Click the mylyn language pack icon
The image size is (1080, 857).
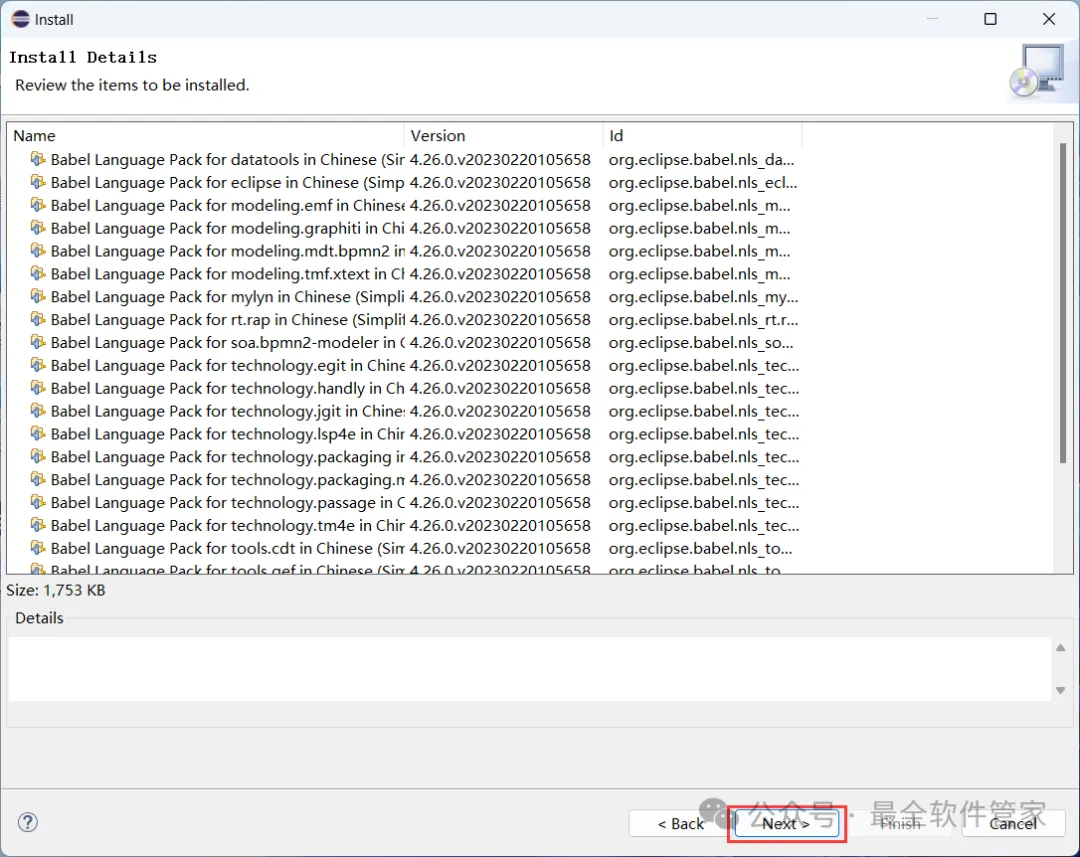pyautogui.click(x=38, y=296)
